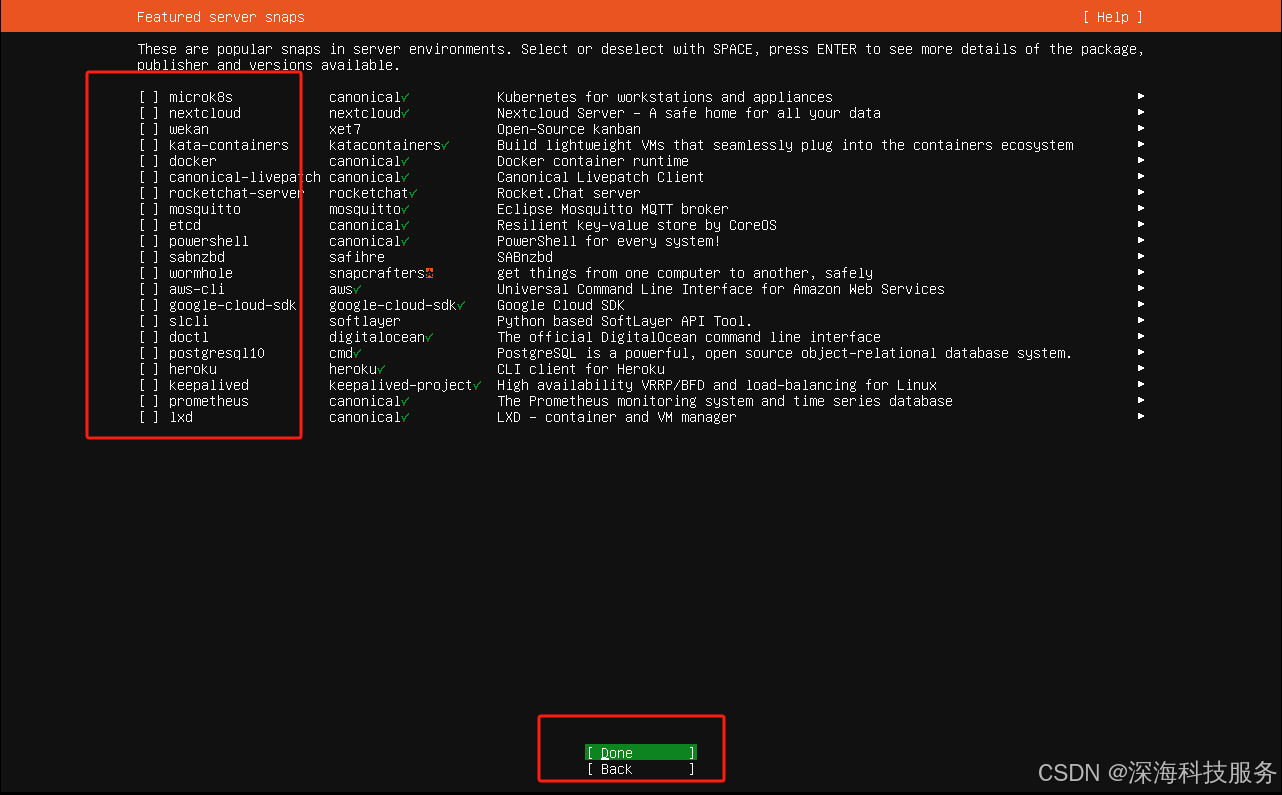Tick the sabnzbd snap checkbox
The width and height of the screenshot is (1282, 795).
point(149,257)
